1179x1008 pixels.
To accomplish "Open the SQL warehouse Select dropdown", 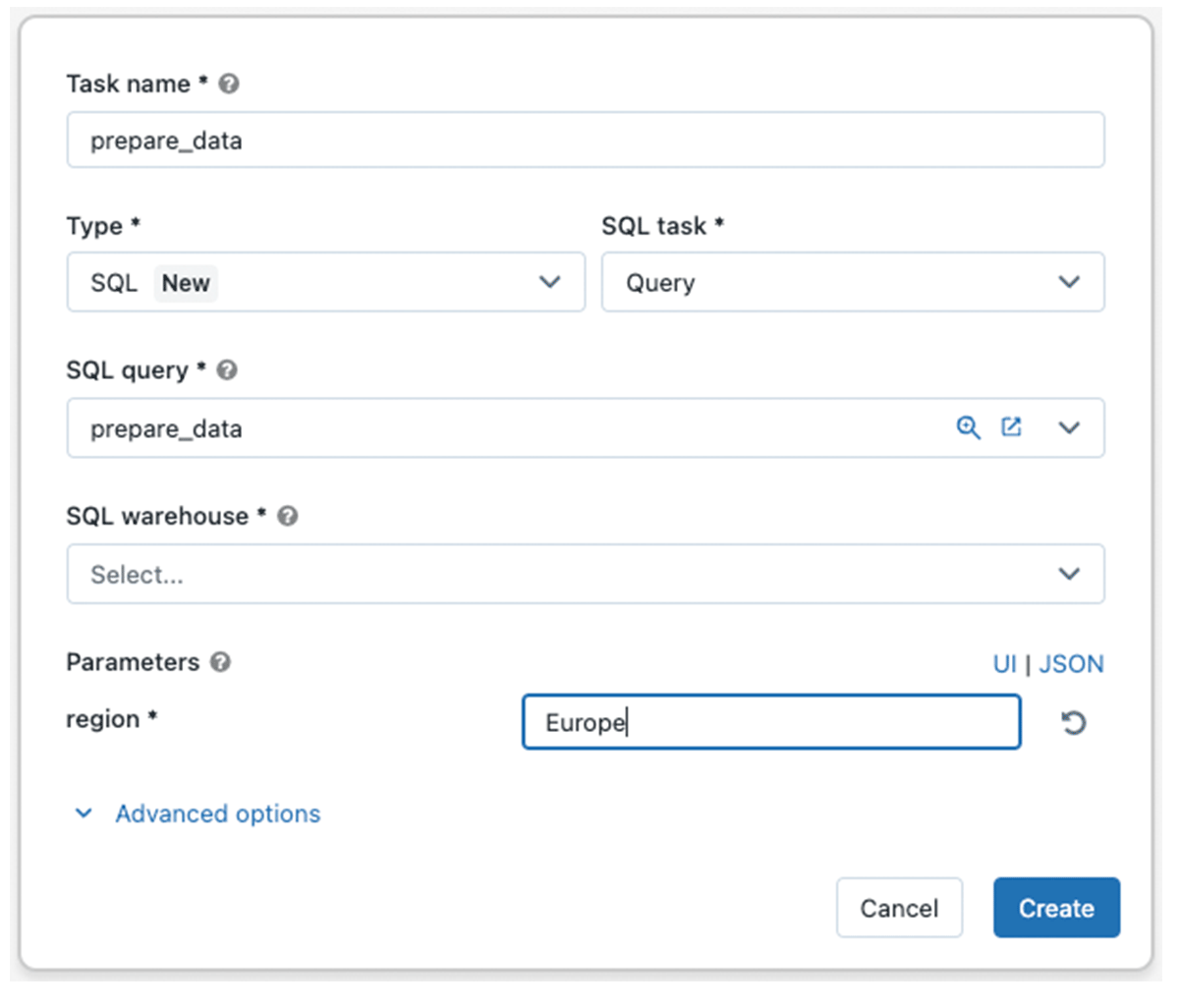I will pyautogui.click(x=585, y=574).
